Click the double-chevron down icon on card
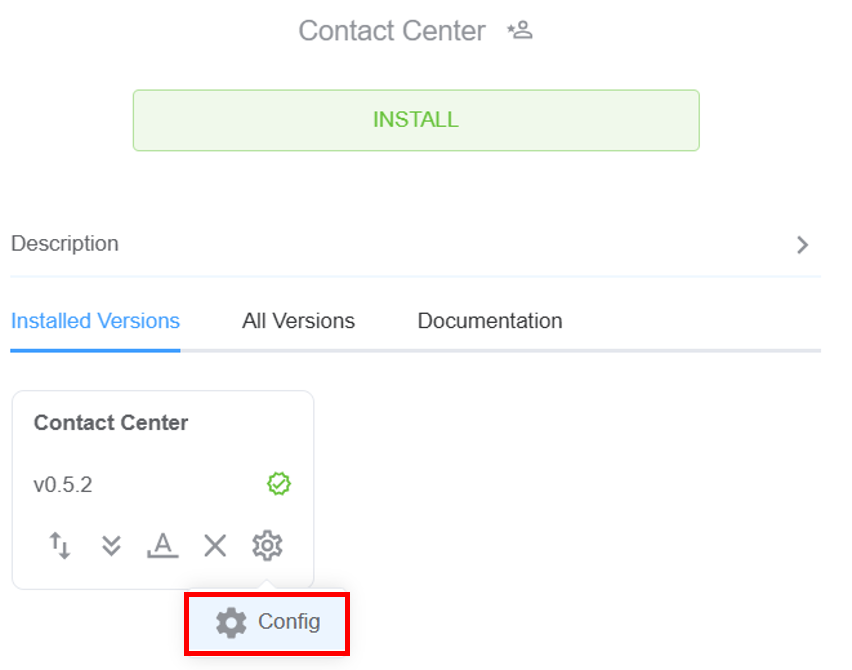The image size is (852, 670). [x=111, y=545]
